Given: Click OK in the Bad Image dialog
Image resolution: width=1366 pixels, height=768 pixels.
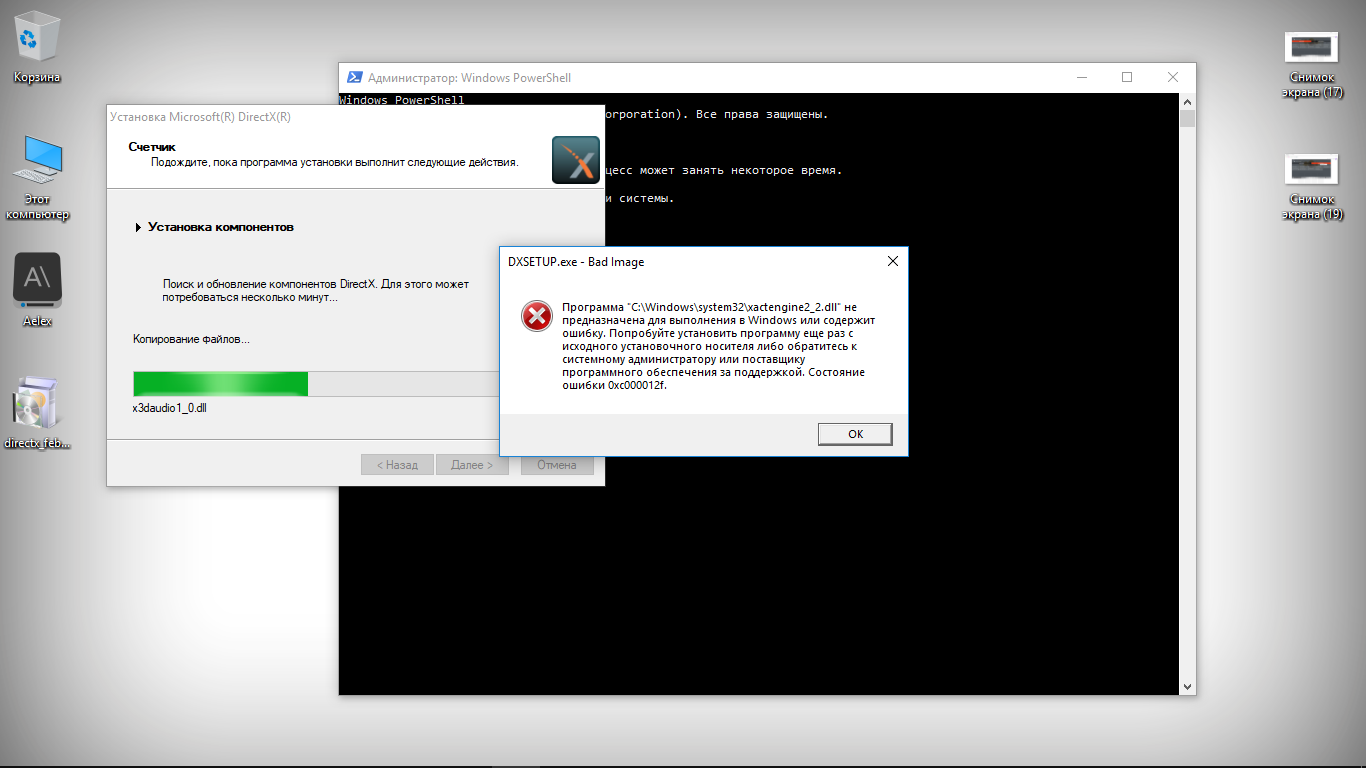Looking at the screenshot, I should pos(855,434).
